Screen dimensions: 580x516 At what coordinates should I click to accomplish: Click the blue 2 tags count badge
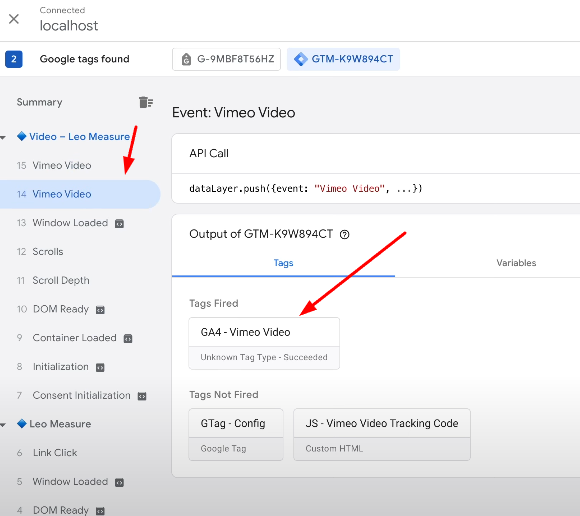[x=14, y=59]
